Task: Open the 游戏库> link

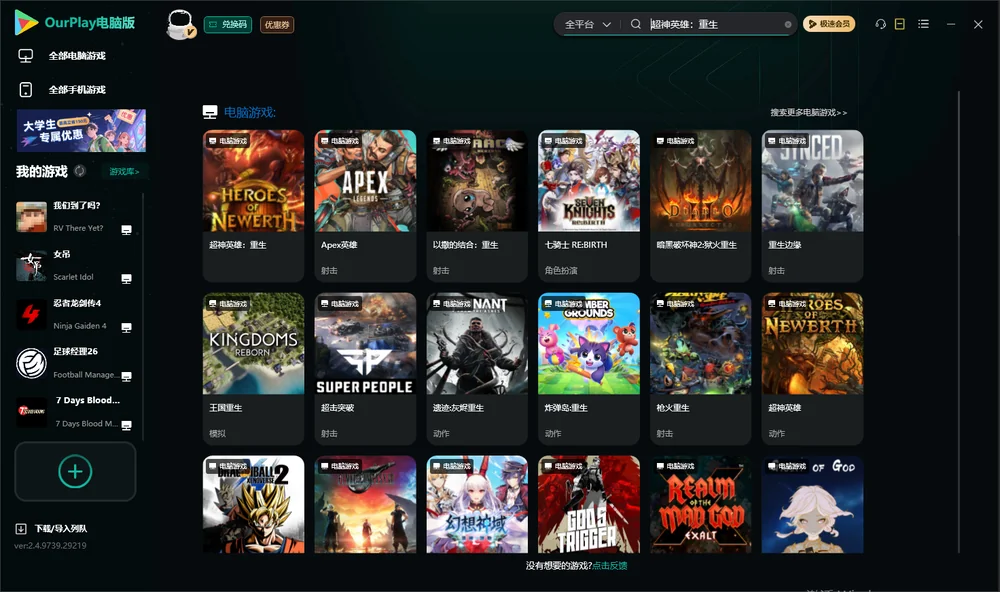Action: (x=124, y=171)
